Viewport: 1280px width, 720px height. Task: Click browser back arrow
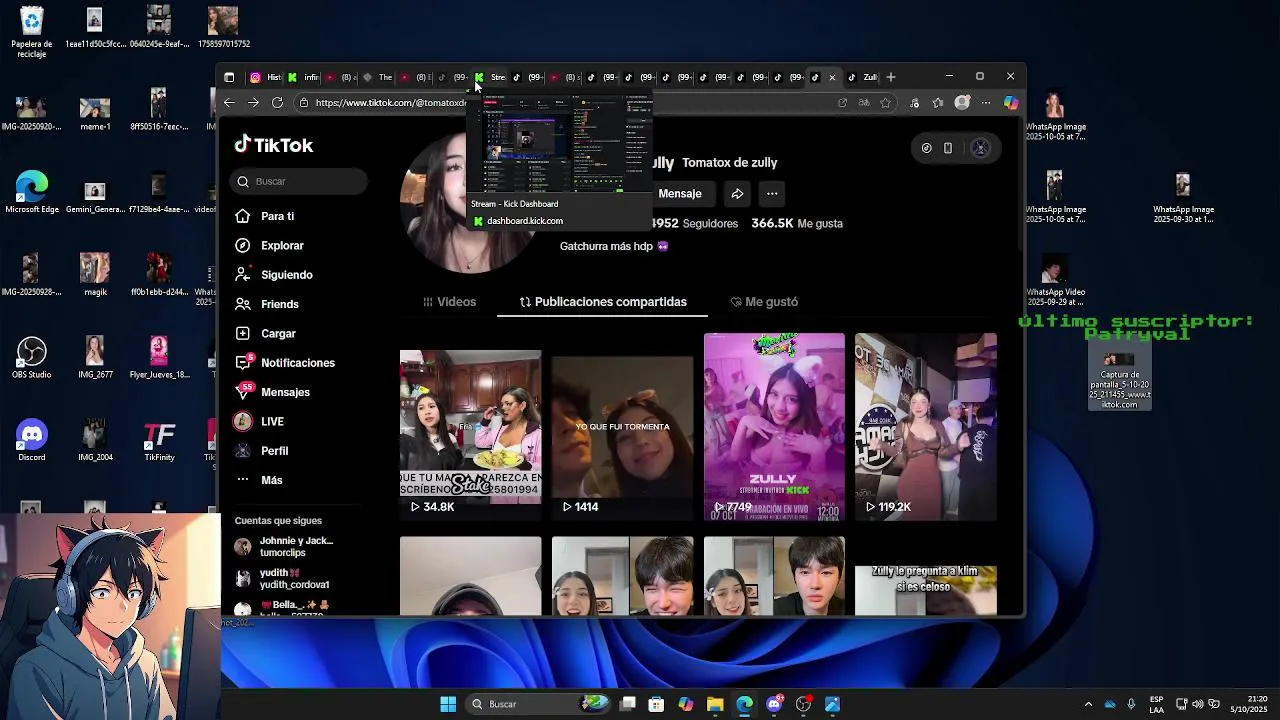[x=229, y=103]
